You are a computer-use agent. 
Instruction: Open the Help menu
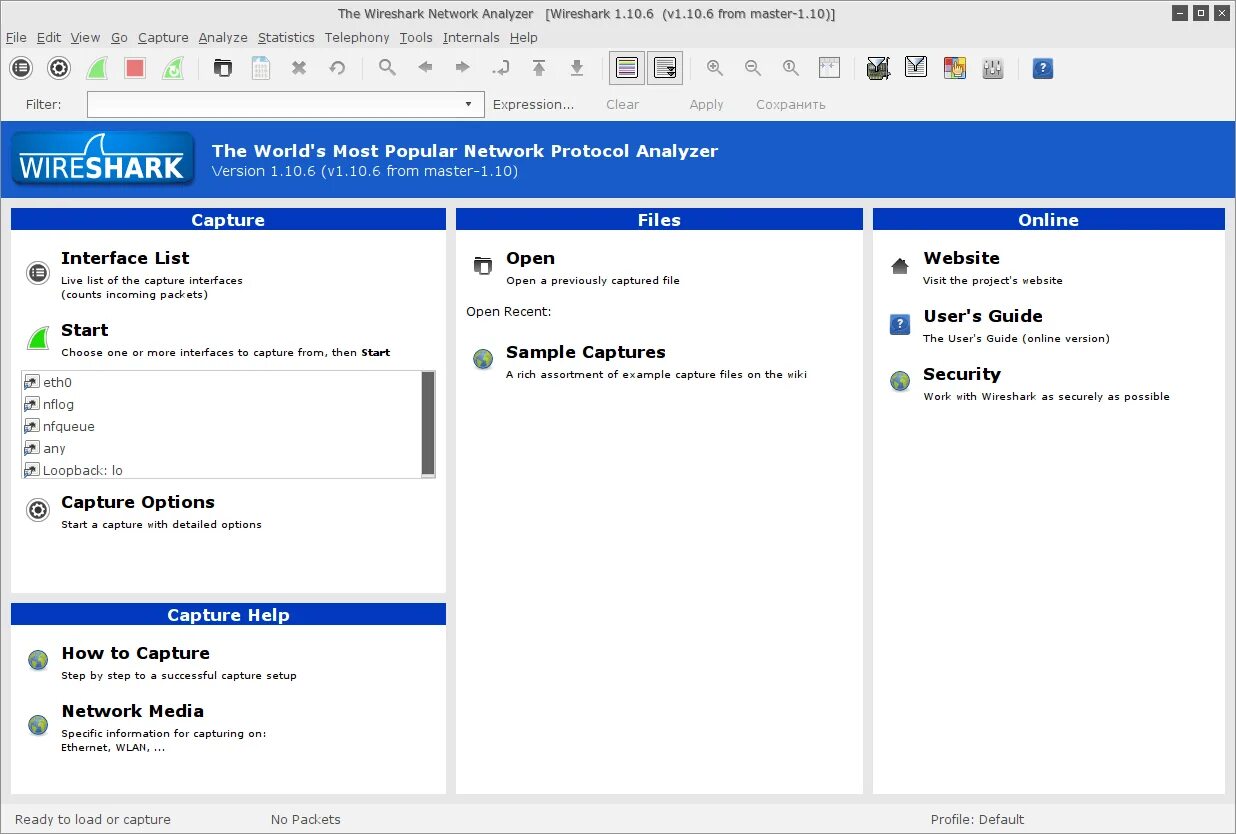pyautogui.click(x=523, y=37)
